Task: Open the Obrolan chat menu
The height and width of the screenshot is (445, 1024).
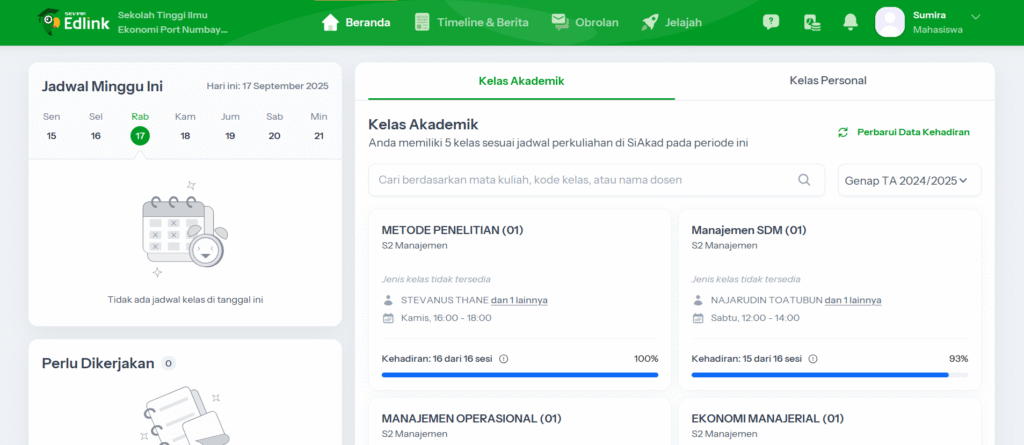Action: [585, 22]
